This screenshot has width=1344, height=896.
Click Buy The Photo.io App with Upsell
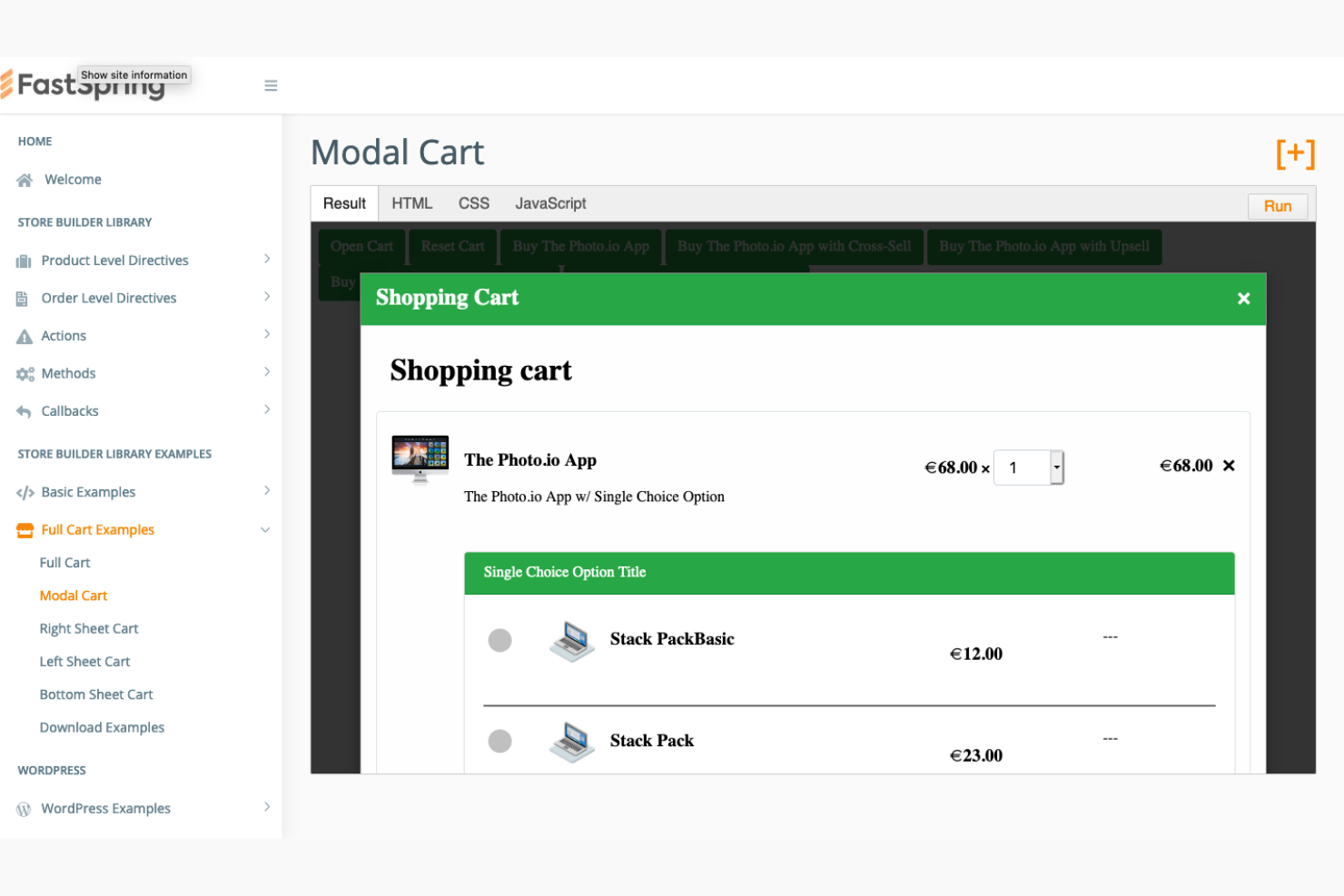1044,246
